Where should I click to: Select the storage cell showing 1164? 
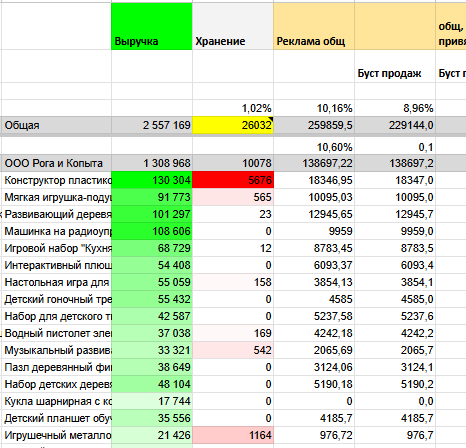233,435
